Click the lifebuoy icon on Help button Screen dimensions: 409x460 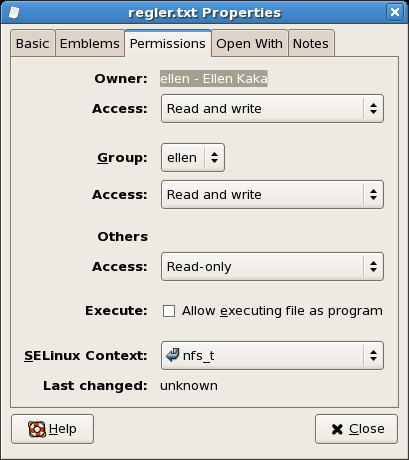coord(37,429)
